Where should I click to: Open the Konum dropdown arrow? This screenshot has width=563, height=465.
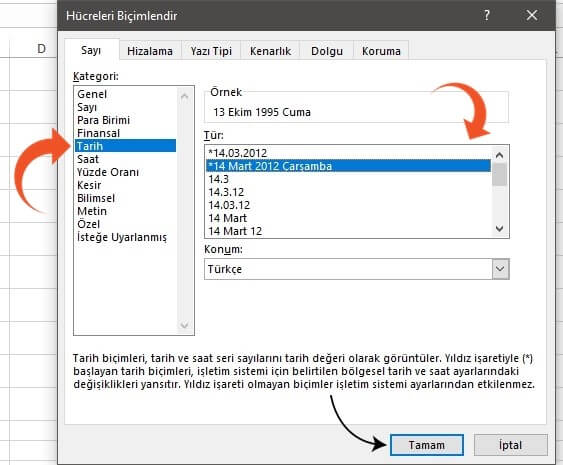pyautogui.click(x=500, y=269)
